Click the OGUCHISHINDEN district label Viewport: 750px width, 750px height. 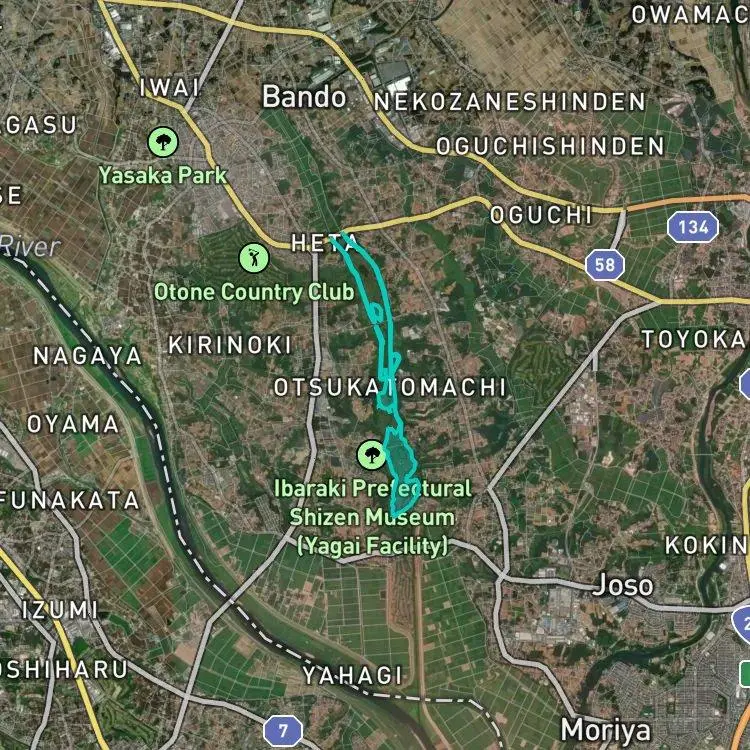[x=551, y=146]
